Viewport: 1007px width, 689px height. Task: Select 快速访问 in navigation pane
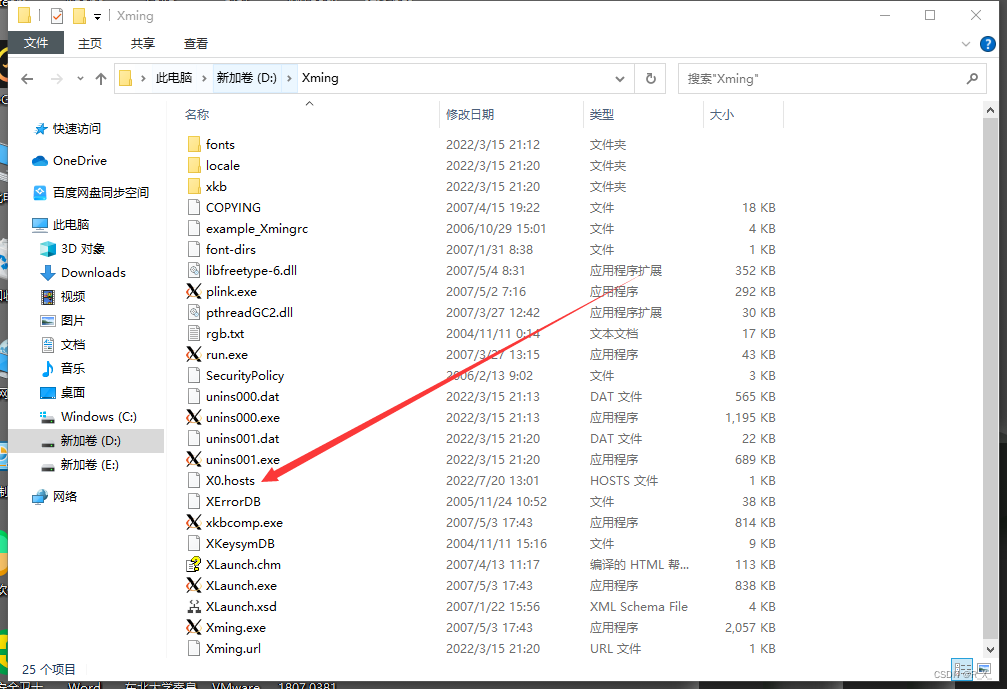(76, 128)
